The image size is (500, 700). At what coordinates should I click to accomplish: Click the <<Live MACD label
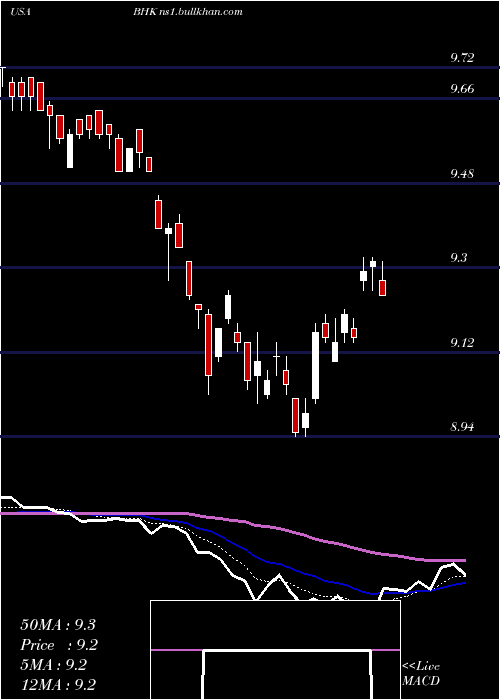(421, 674)
